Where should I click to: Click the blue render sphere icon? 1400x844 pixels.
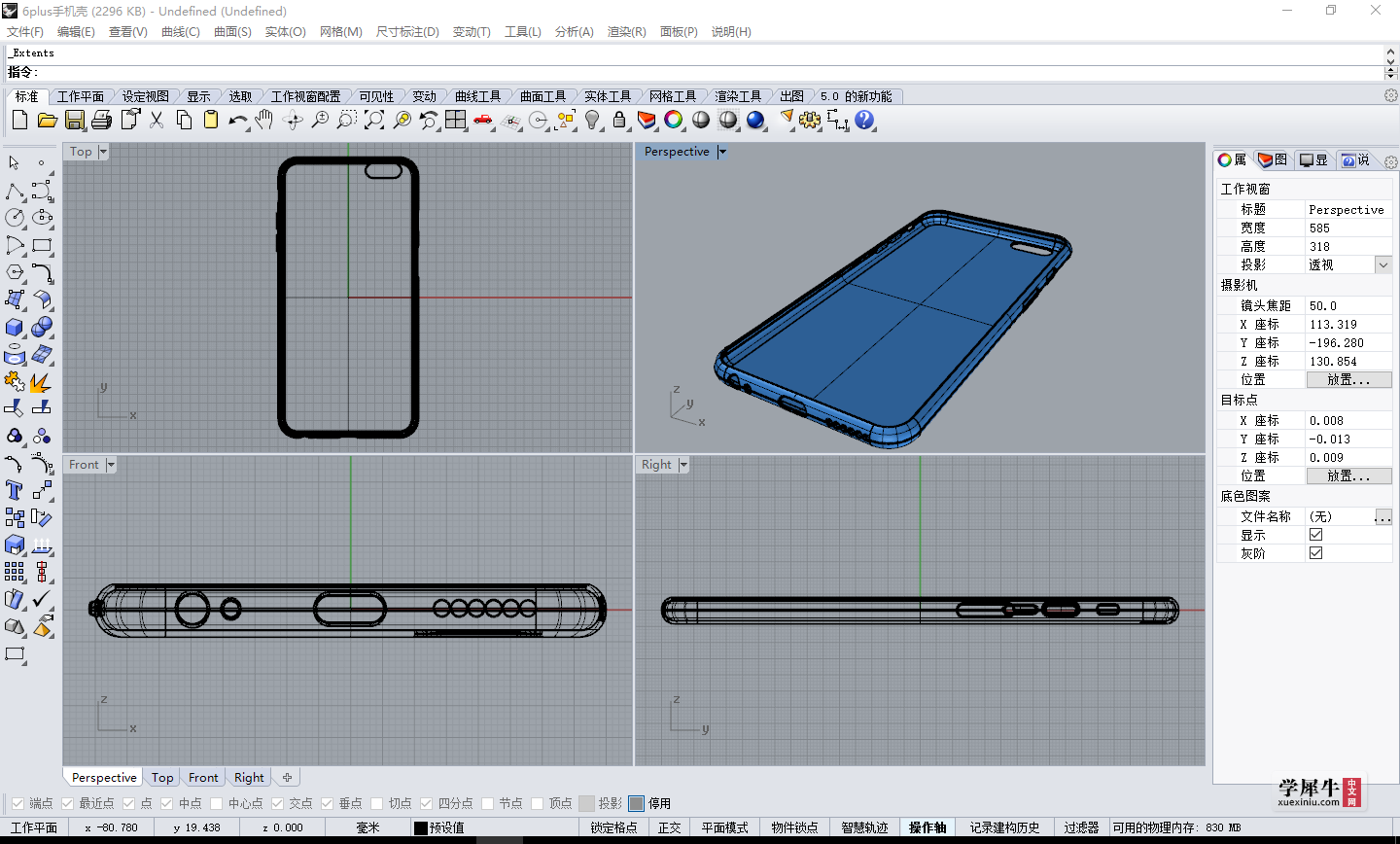(755, 120)
